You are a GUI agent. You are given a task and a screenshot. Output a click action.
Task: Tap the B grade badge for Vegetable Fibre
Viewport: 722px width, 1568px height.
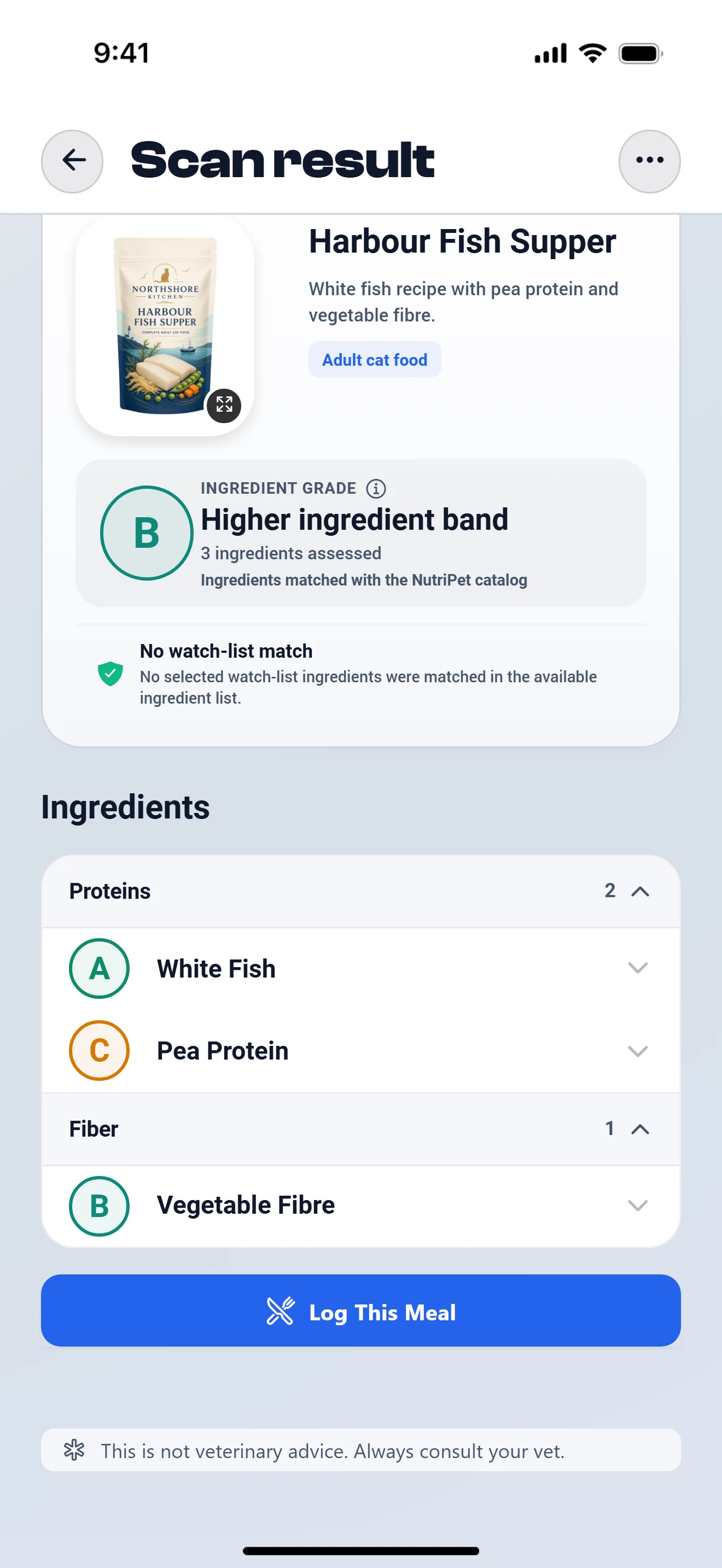99,1205
